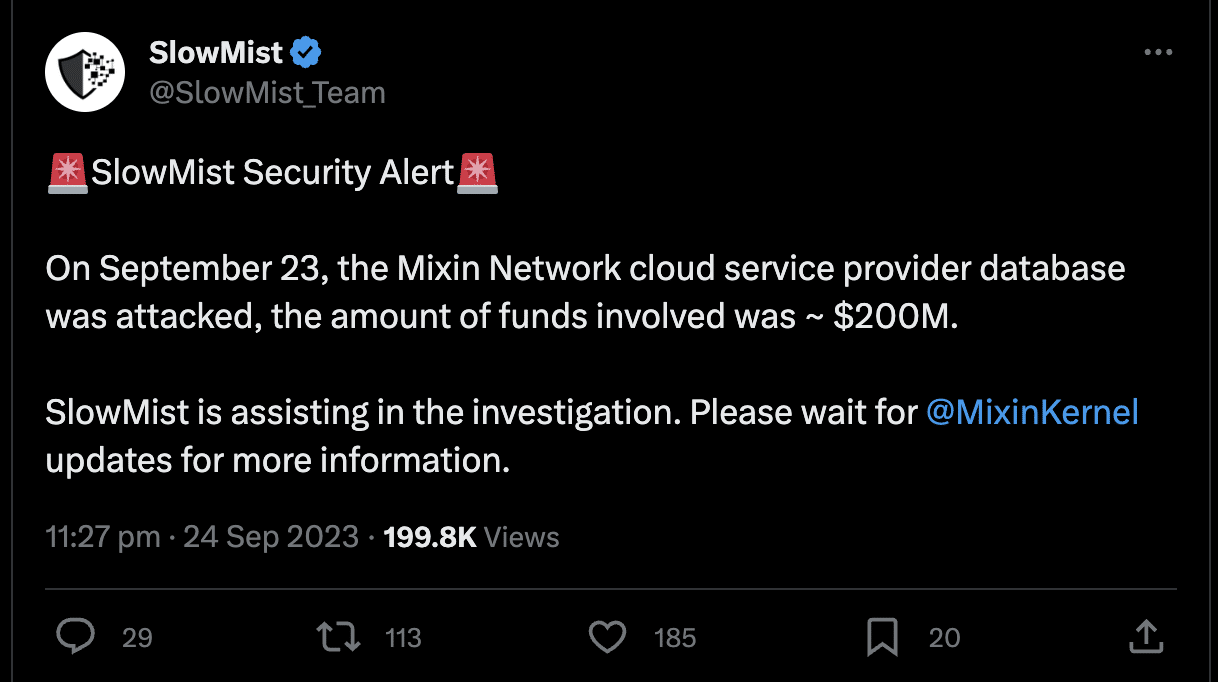Click the siren emoji after 'Security Alert'

click(476, 173)
